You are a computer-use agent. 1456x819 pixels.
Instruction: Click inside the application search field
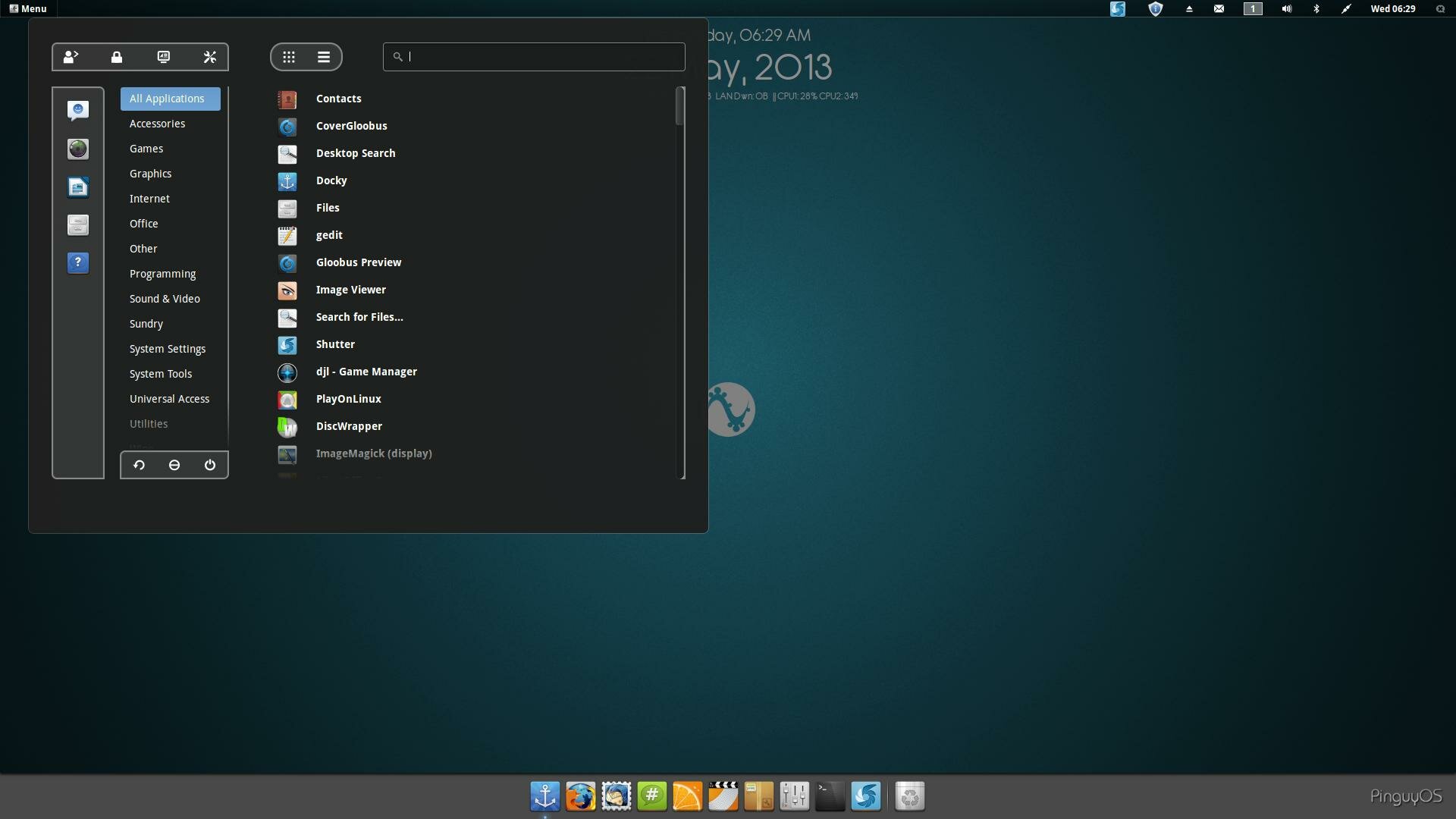[534, 57]
